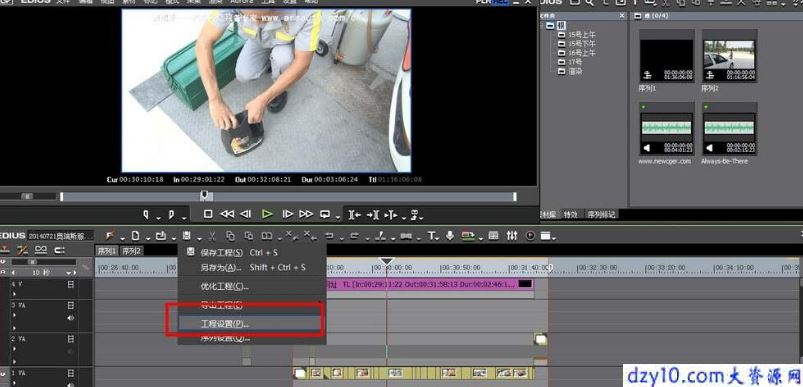Click the Add cut point icon in player
This screenshot has width=803, height=387.
(390, 215)
